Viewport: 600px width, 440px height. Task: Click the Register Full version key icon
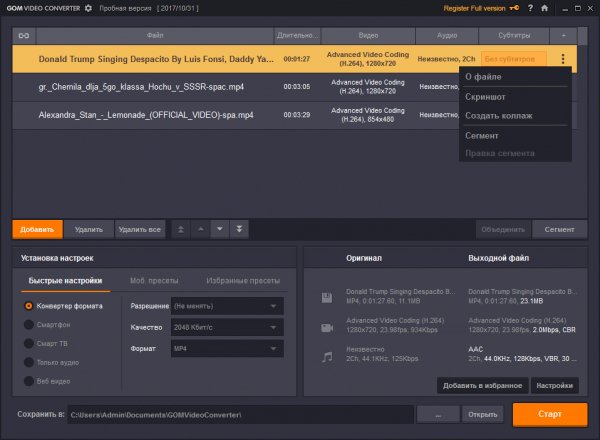click(x=514, y=8)
